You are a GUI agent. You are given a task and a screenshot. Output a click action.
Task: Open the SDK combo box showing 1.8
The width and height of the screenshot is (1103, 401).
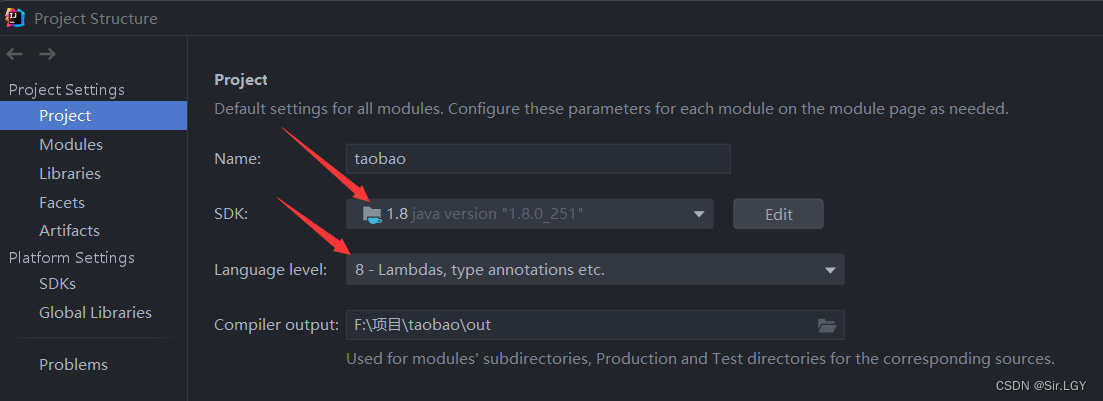pos(530,214)
